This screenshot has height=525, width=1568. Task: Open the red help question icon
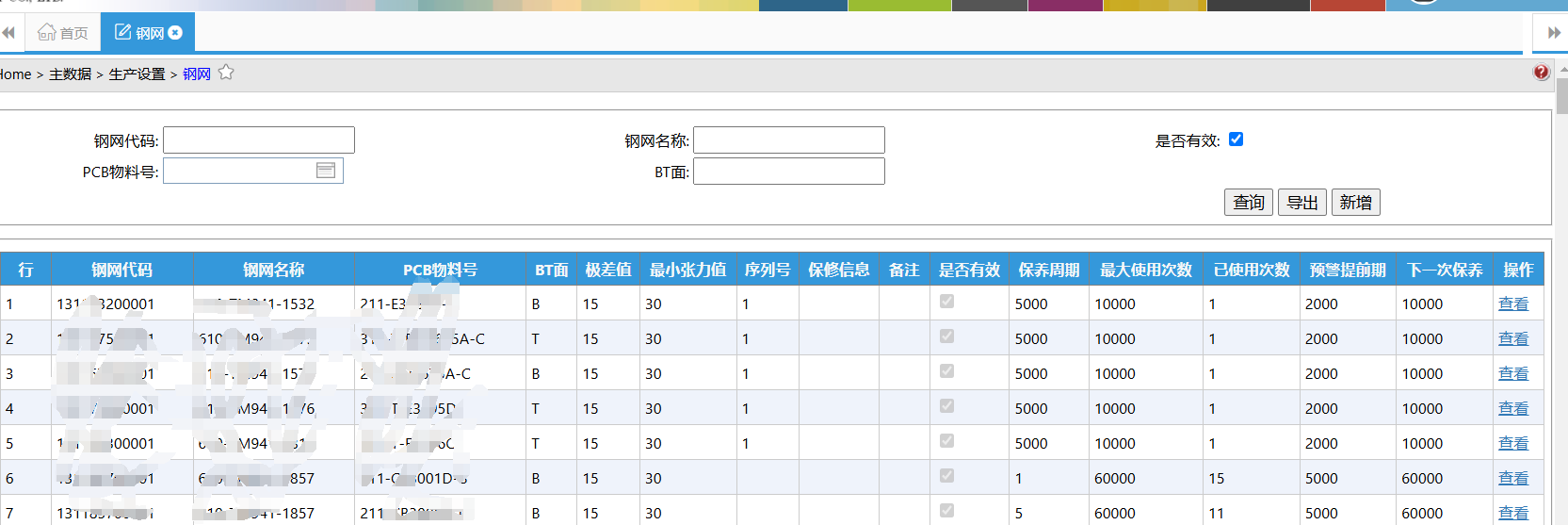pyautogui.click(x=1542, y=73)
